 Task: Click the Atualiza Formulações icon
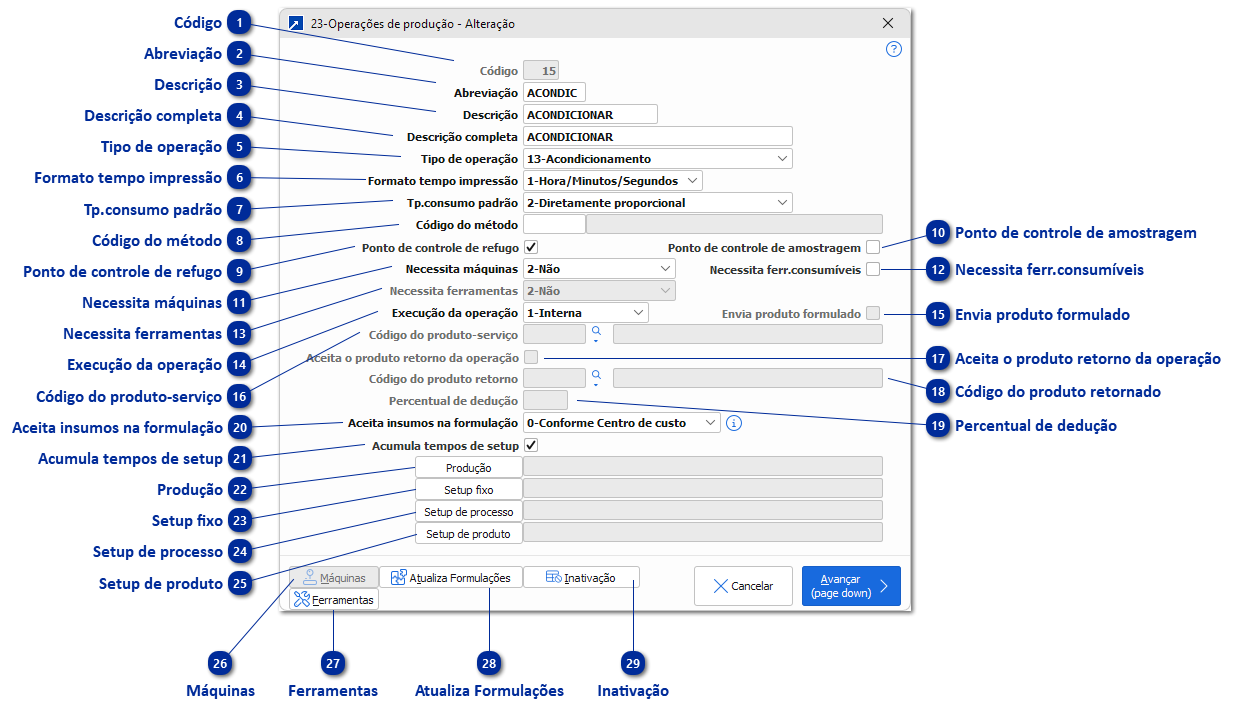(x=398, y=577)
